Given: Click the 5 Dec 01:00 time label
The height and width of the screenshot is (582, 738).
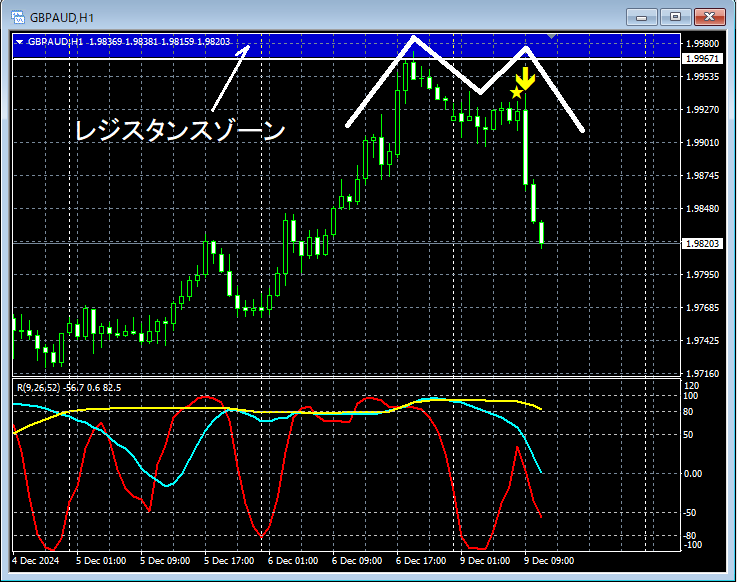Looking at the screenshot, I should (x=101, y=561).
